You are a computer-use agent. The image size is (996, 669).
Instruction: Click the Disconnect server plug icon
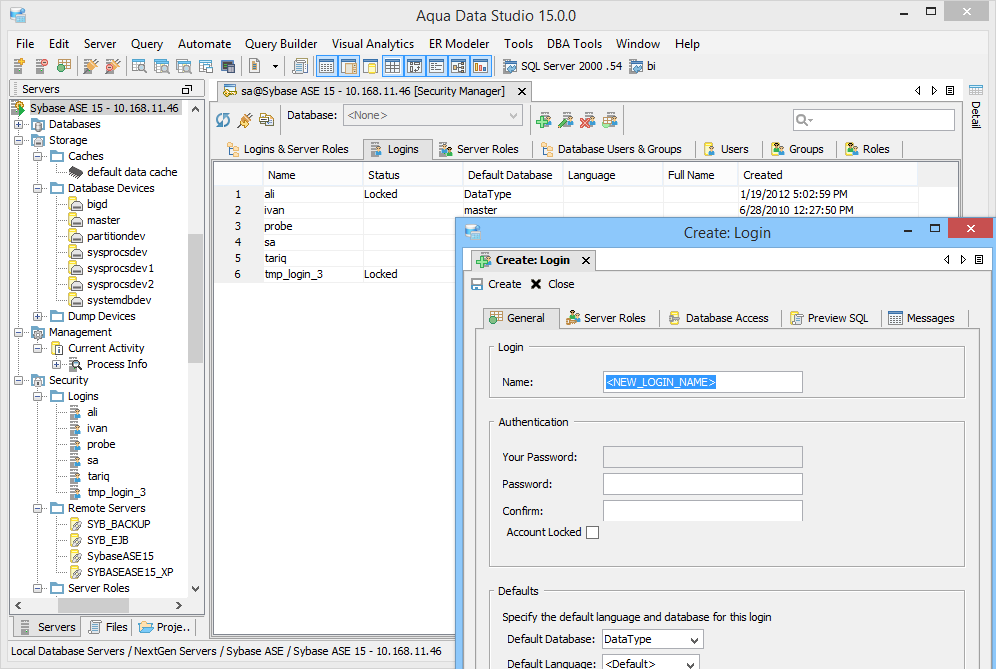click(x=112, y=65)
